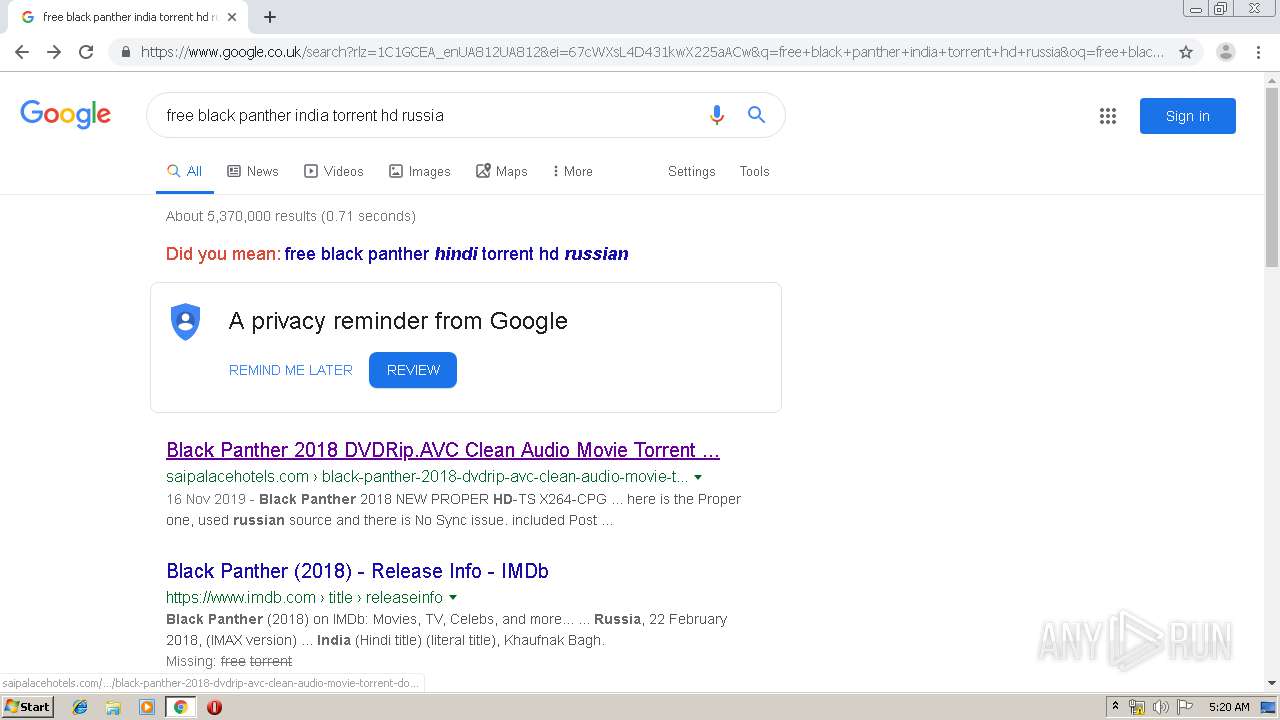The height and width of the screenshot is (720, 1280).
Task: Bookmark this page with the star icon
Action: tap(1186, 52)
